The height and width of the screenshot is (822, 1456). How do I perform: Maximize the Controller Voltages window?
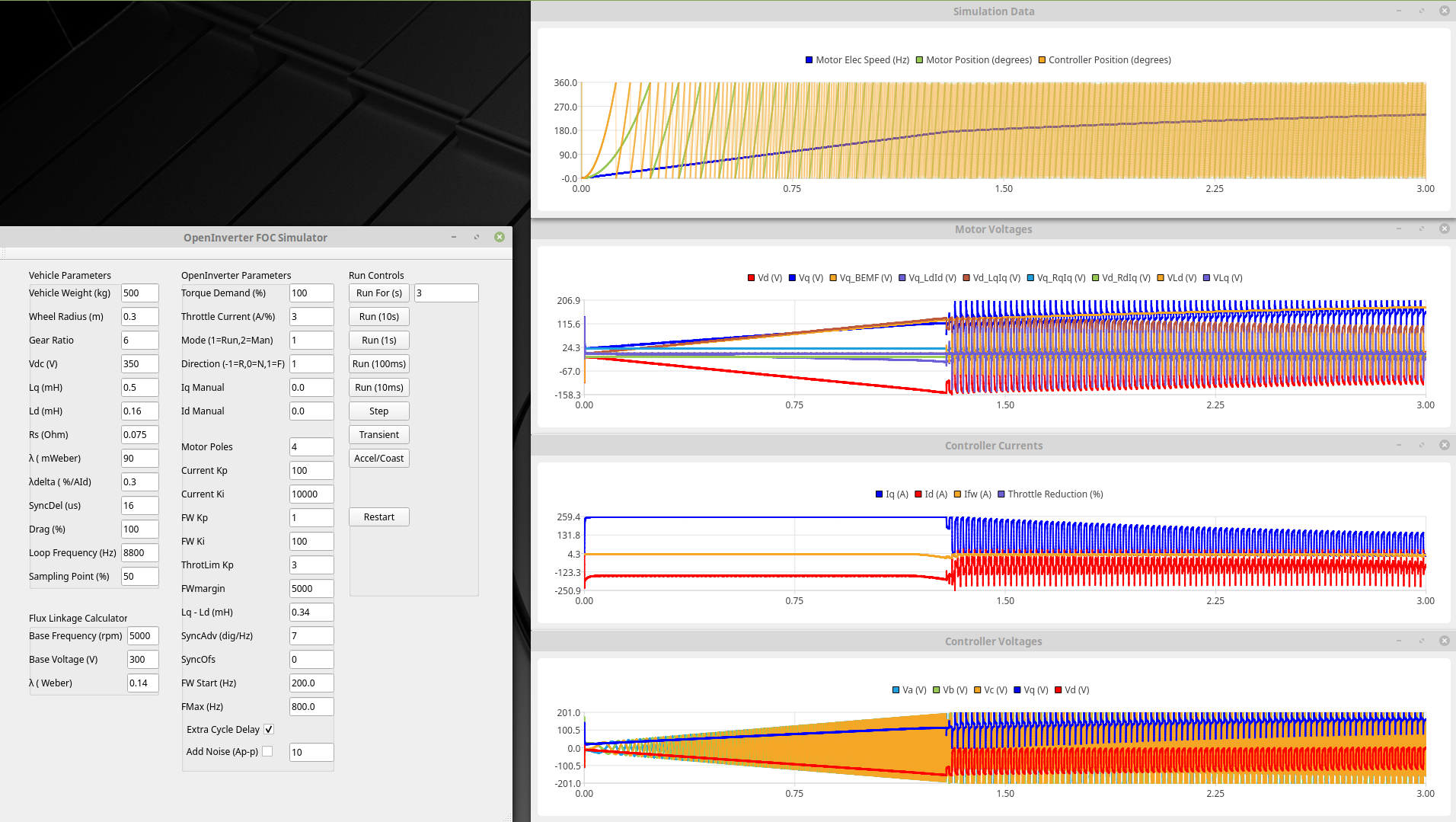pos(1422,641)
